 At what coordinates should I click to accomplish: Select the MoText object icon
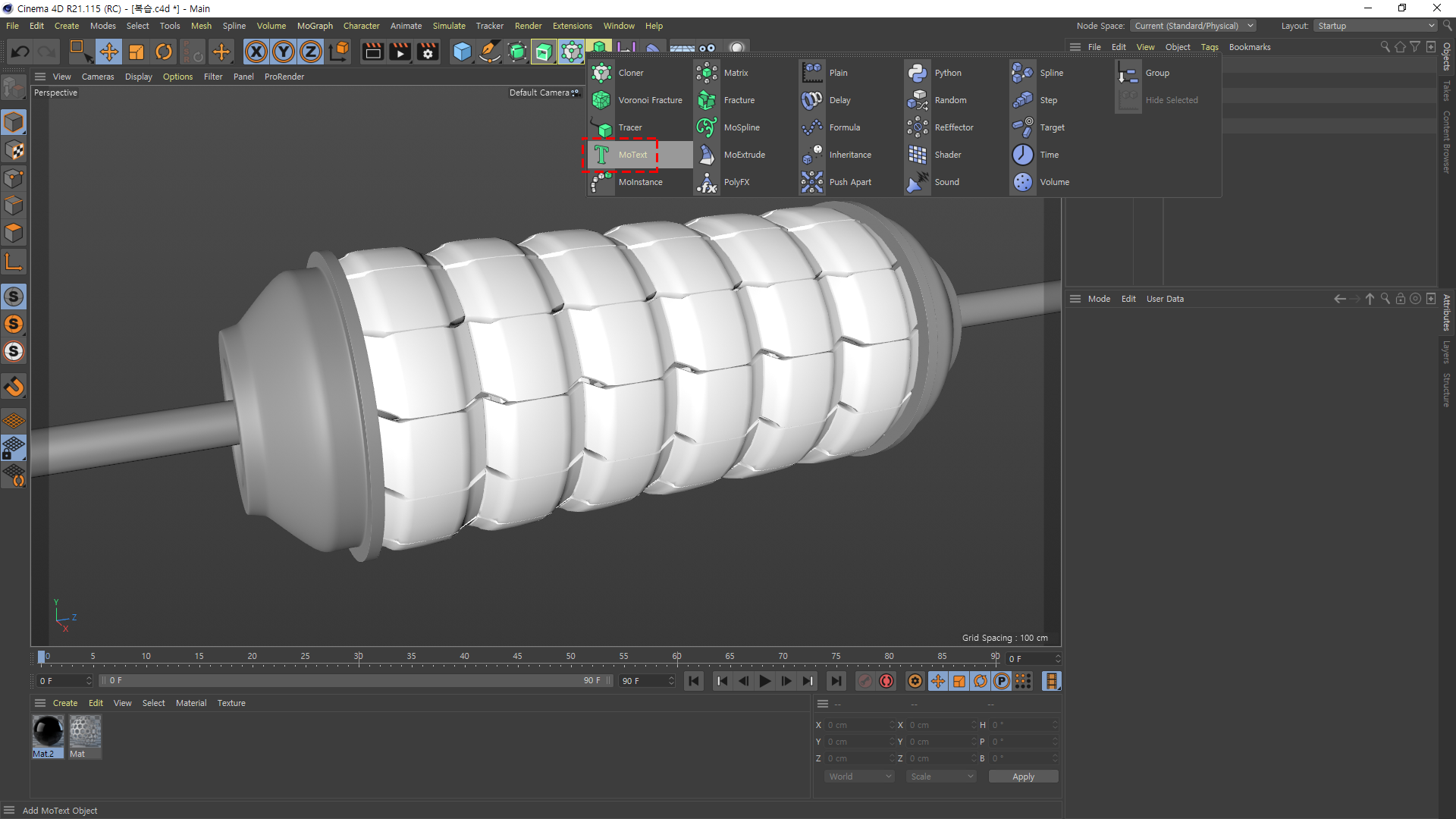pyautogui.click(x=601, y=155)
